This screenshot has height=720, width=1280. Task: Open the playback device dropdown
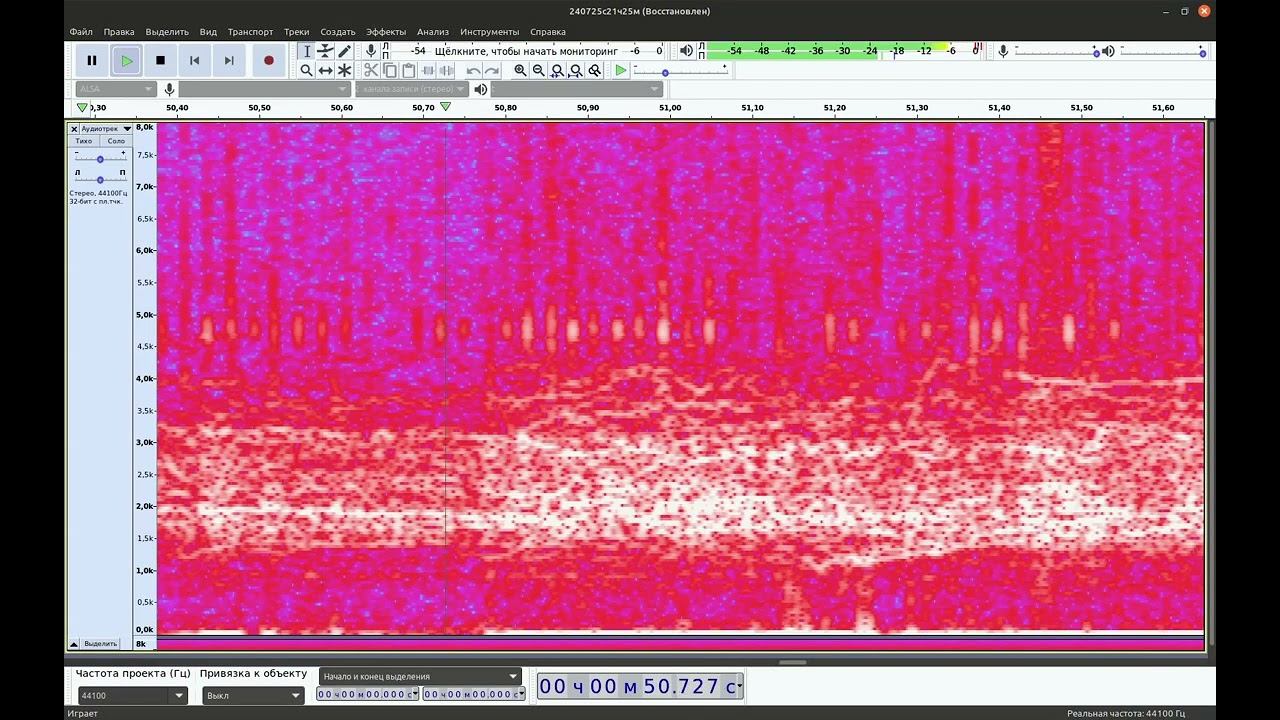[x=576, y=89]
